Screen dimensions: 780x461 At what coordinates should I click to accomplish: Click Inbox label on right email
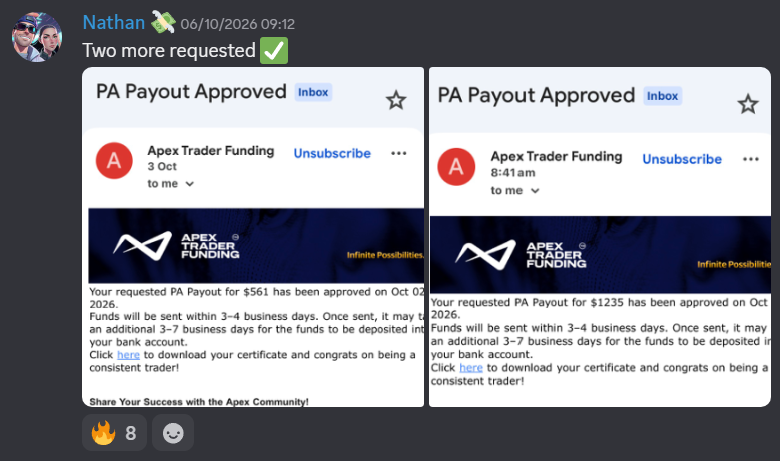[662, 96]
